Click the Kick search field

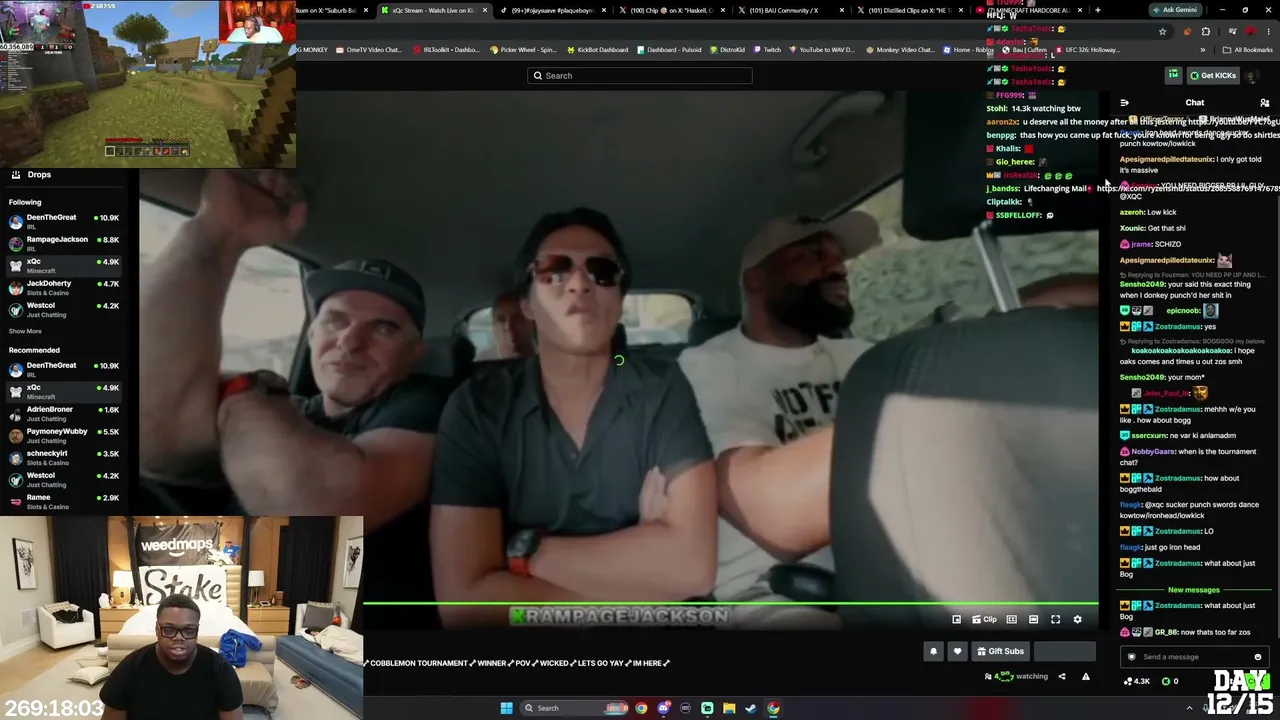coord(640,76)
